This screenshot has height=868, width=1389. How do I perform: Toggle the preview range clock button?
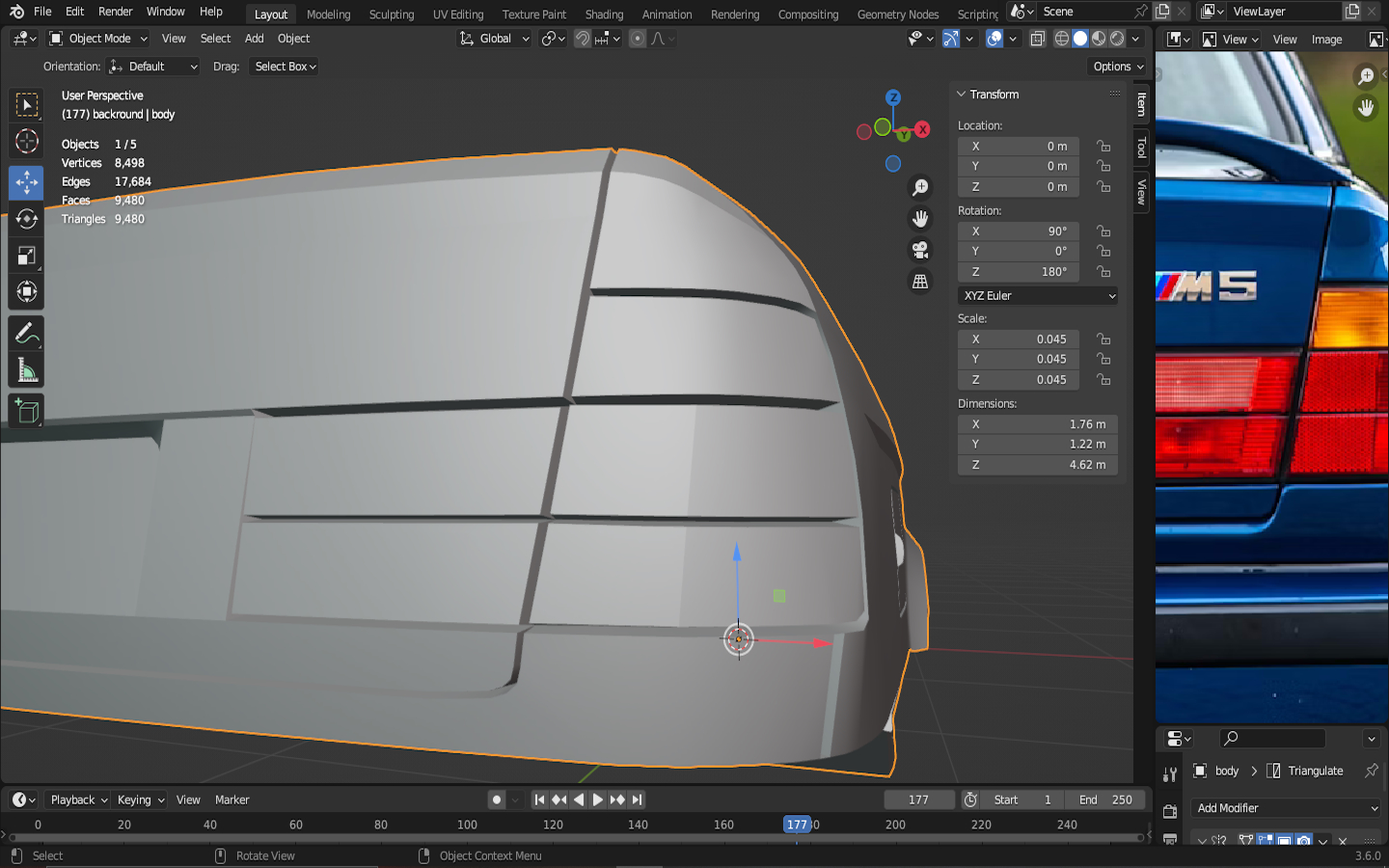[970, 800]
